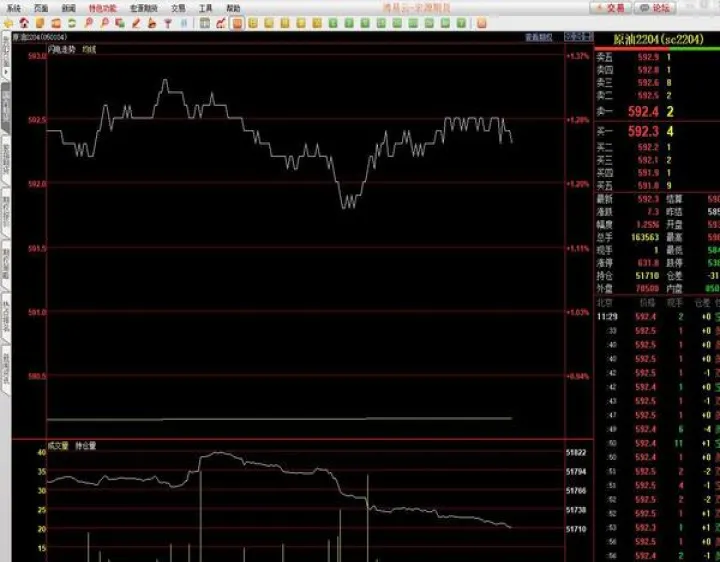This screenshot has height=562, width=720.
Task: Open the 系统 menu
Action: [14, 7]
